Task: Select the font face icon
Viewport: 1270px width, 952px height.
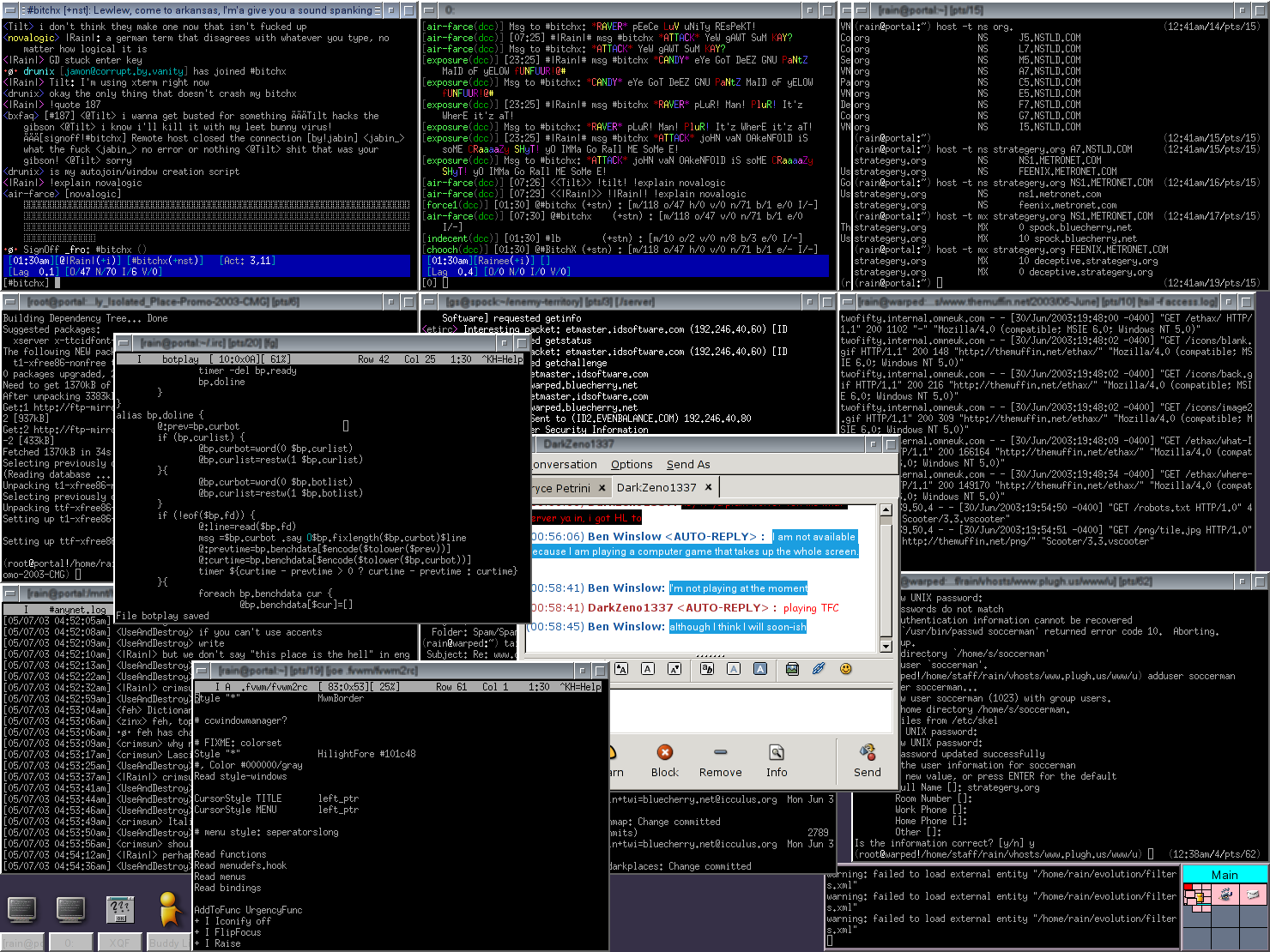Action: (x=707, y=669)
